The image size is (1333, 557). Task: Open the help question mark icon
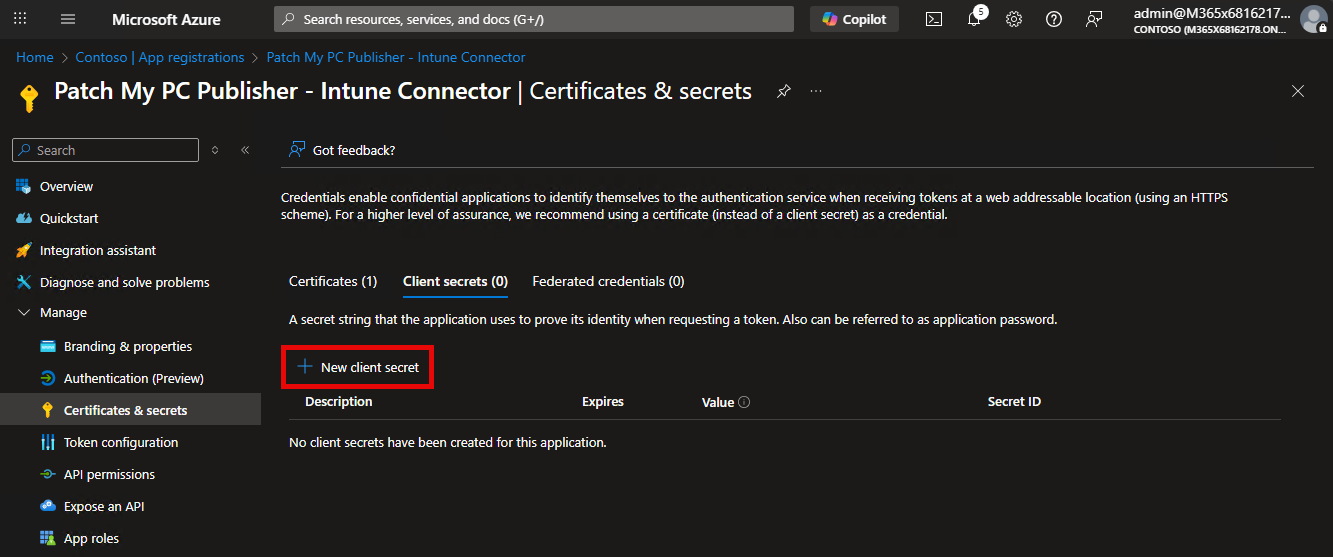click(x=1054, y=19)
